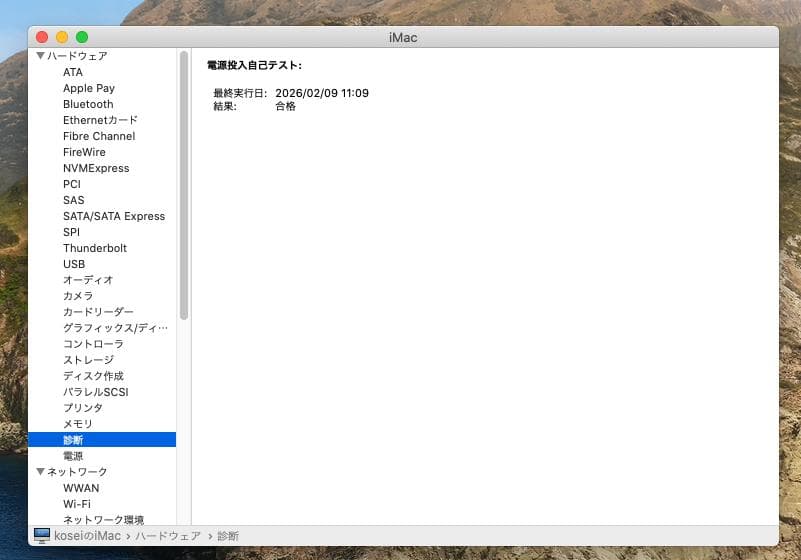Open SATA/SATA Express entry
Viewport: 801px width, 560px height.
tap(114, 216)
